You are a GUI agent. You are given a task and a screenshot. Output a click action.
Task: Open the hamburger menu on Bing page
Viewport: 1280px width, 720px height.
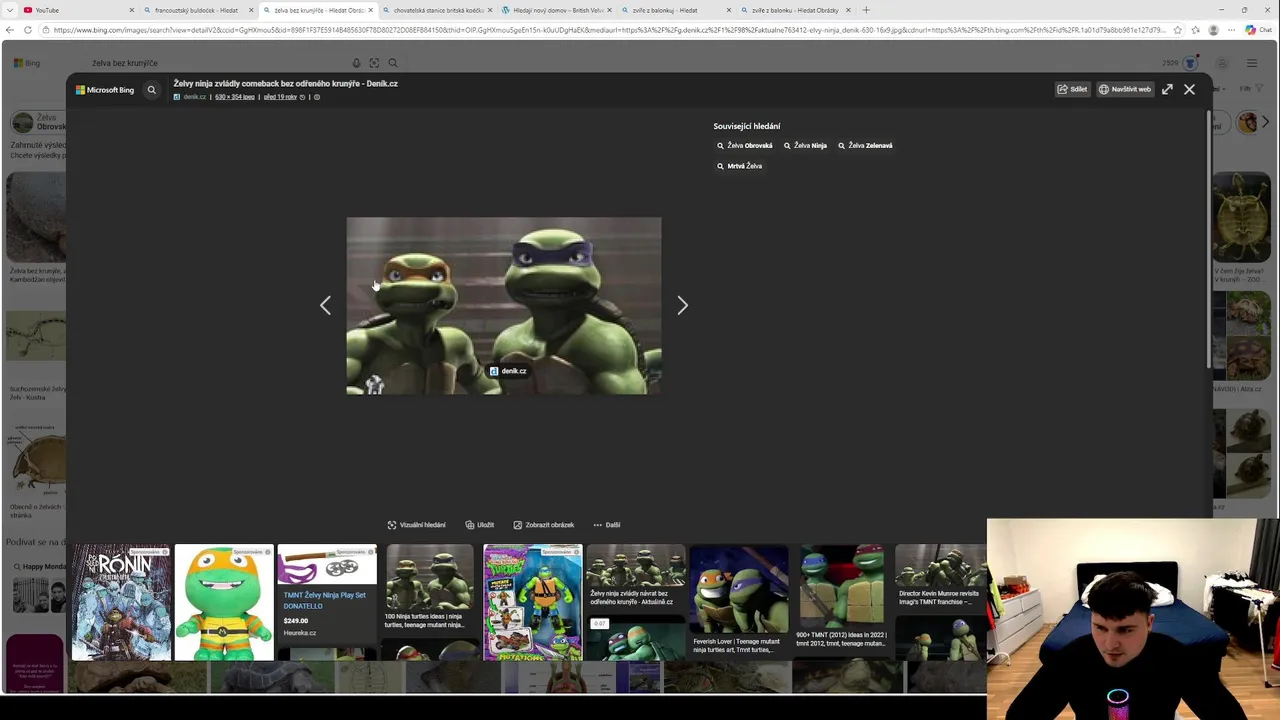(1251, 63)
